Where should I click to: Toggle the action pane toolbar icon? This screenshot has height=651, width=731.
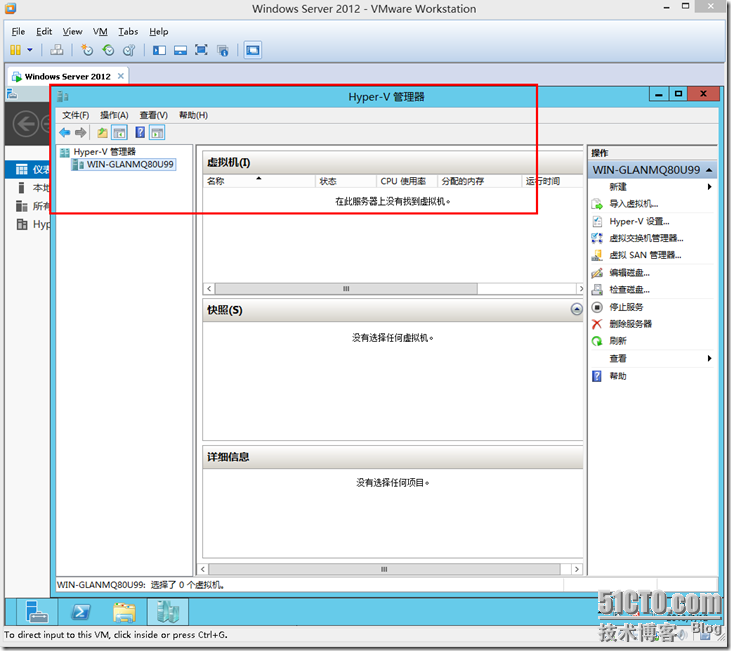(157, 133)
